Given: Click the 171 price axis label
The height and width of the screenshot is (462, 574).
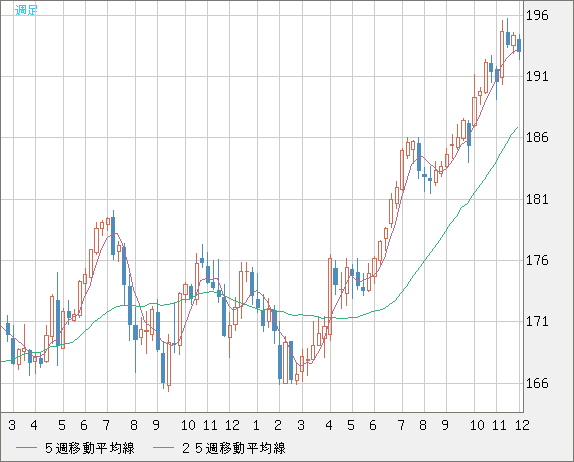Looking at the screenshot, I should click(x=537, y=322).
